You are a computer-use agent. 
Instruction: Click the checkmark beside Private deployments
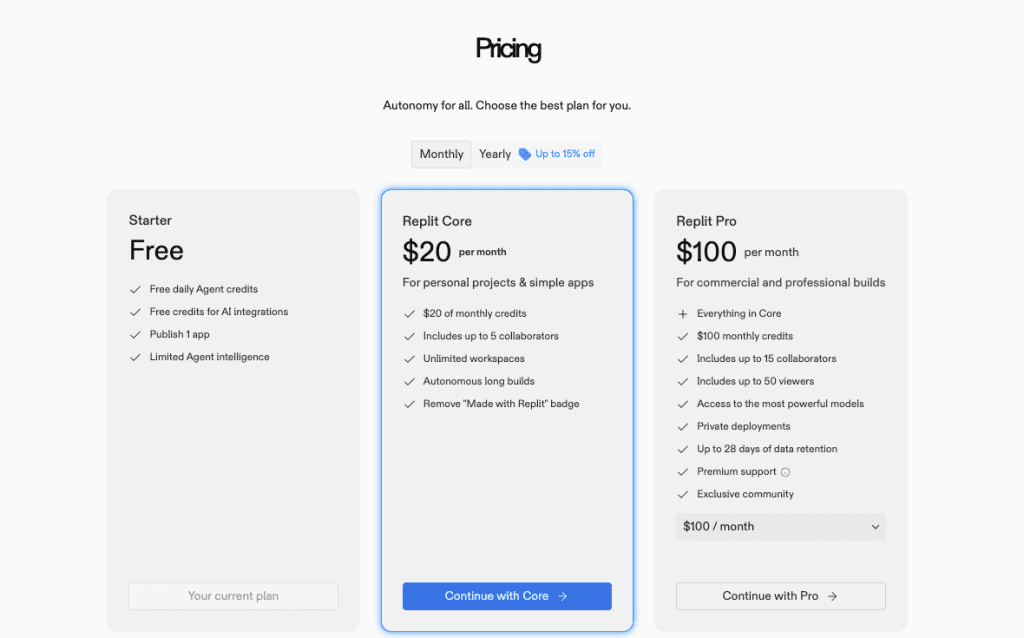(683, 427)
